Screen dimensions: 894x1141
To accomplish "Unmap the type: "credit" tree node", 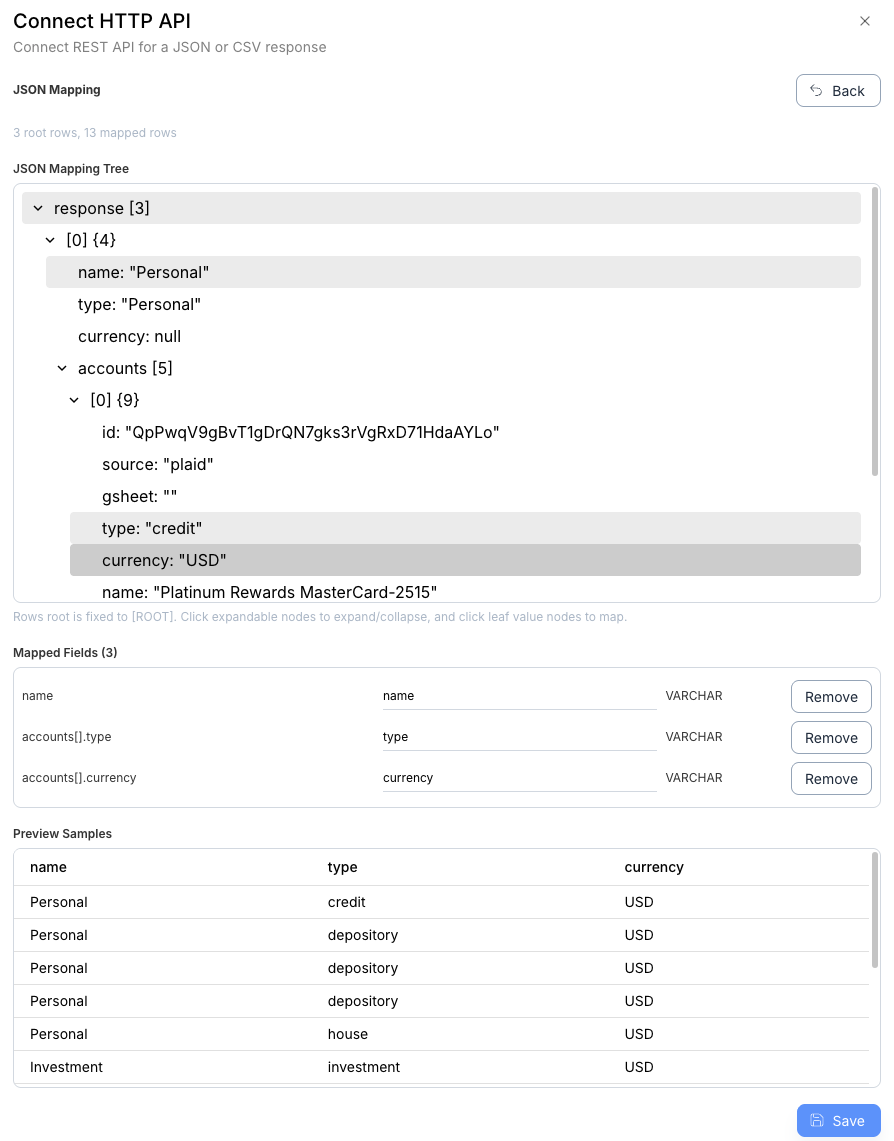I will pos(152,528).
